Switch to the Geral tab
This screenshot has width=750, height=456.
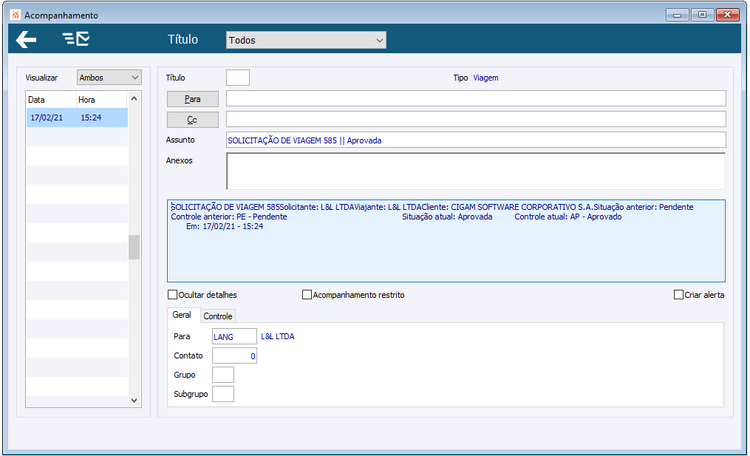[182, 315]
